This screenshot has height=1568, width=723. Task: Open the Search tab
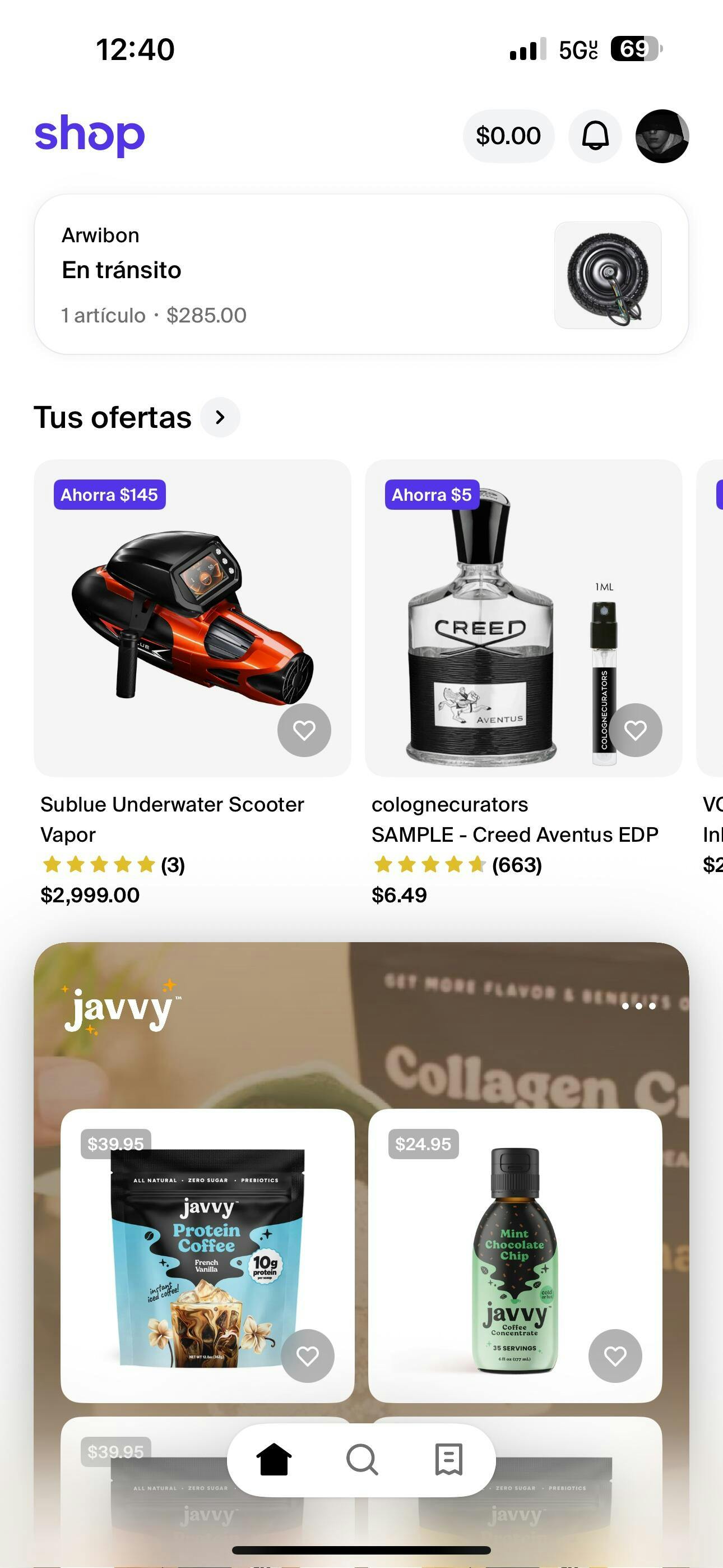coord(361,1459)
